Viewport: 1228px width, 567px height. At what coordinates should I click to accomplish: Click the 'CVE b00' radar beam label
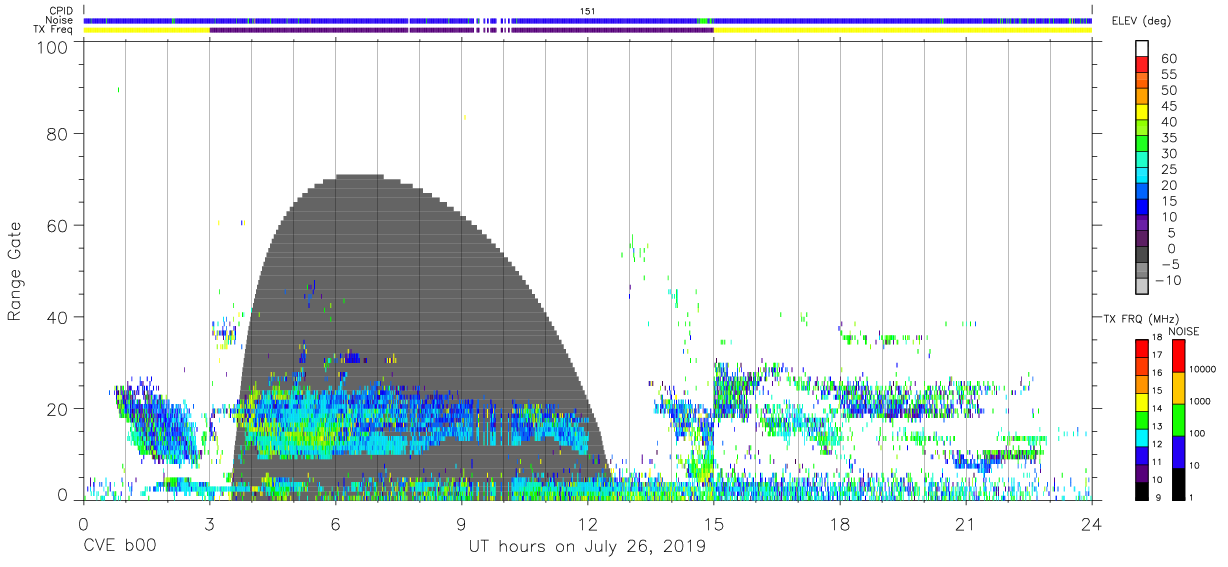pos(118,546)
